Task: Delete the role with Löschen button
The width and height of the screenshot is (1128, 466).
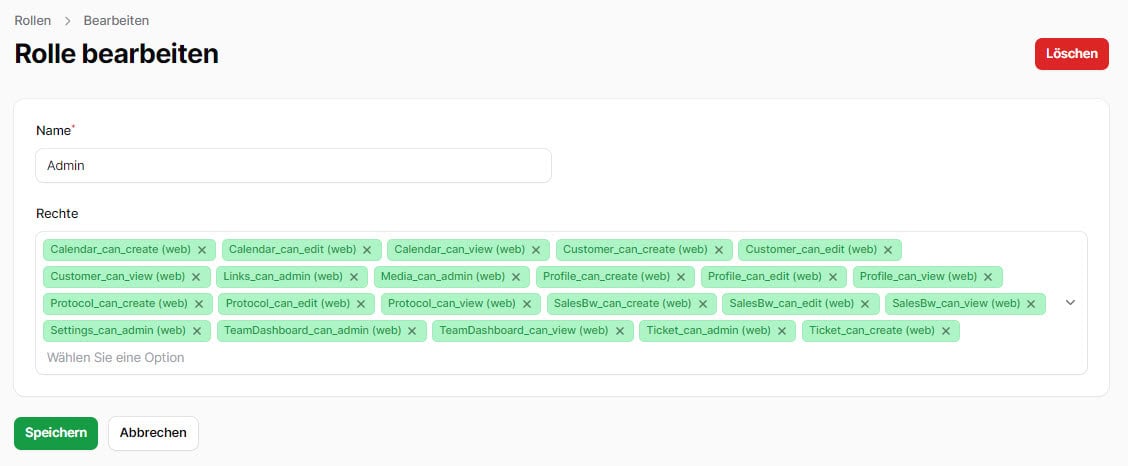Action: [x=1072, y=54]
